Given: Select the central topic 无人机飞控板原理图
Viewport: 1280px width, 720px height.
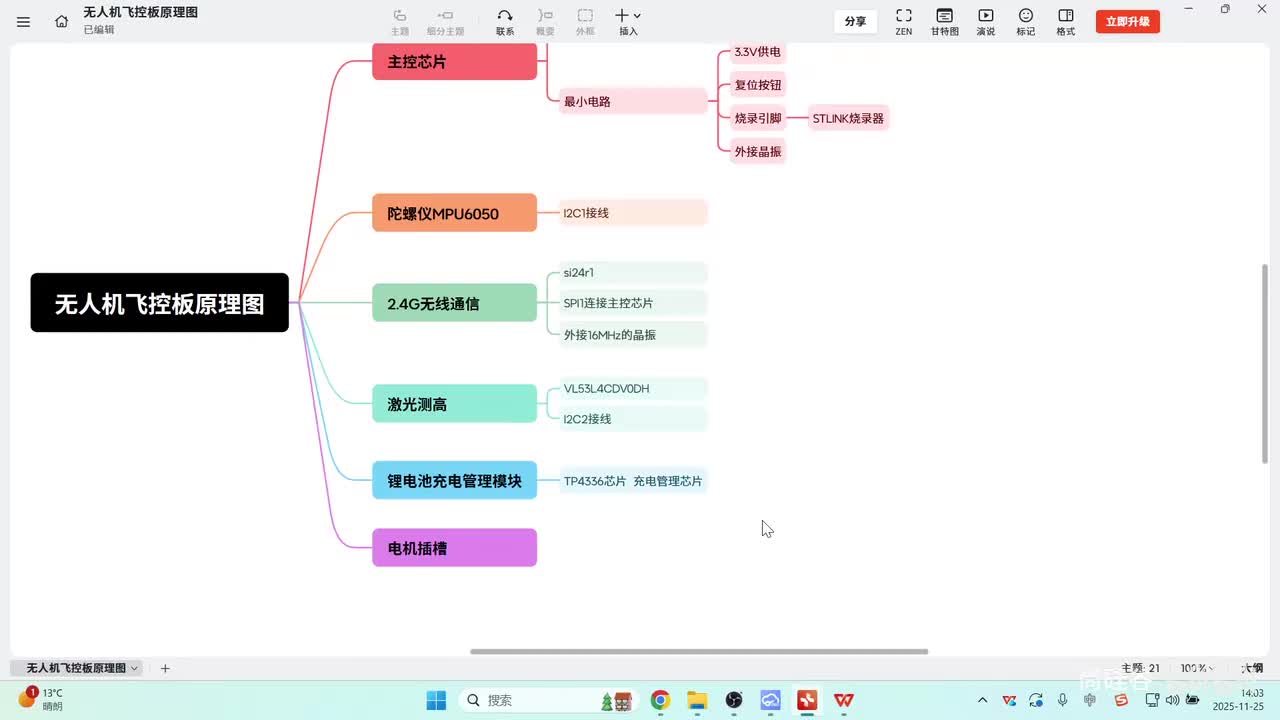Looking at the screenshot, I should coord(160,303).
